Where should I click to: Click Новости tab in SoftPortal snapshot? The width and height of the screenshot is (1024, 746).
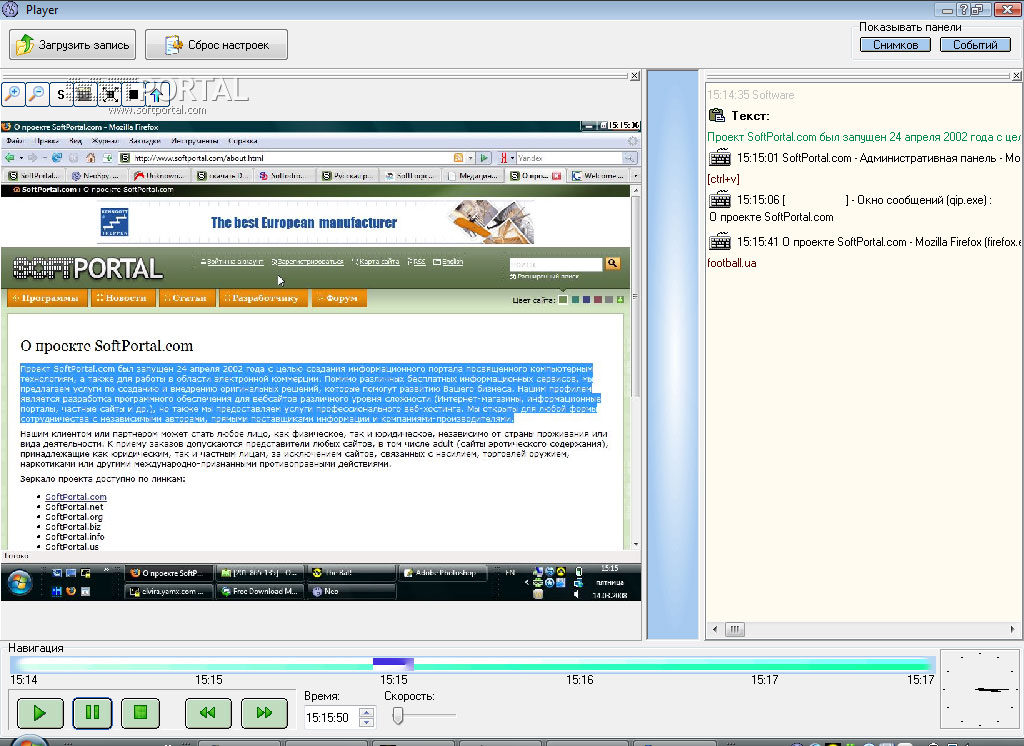[123, 298]
